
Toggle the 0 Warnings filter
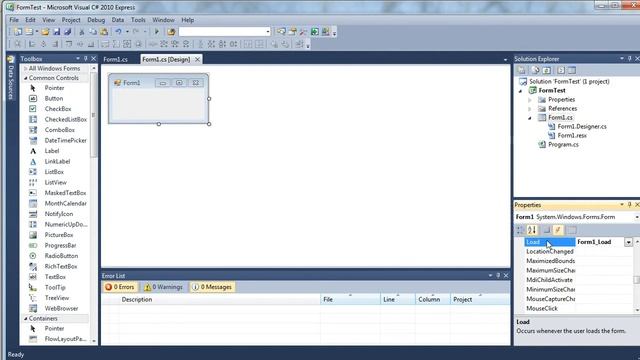point(163,287)
